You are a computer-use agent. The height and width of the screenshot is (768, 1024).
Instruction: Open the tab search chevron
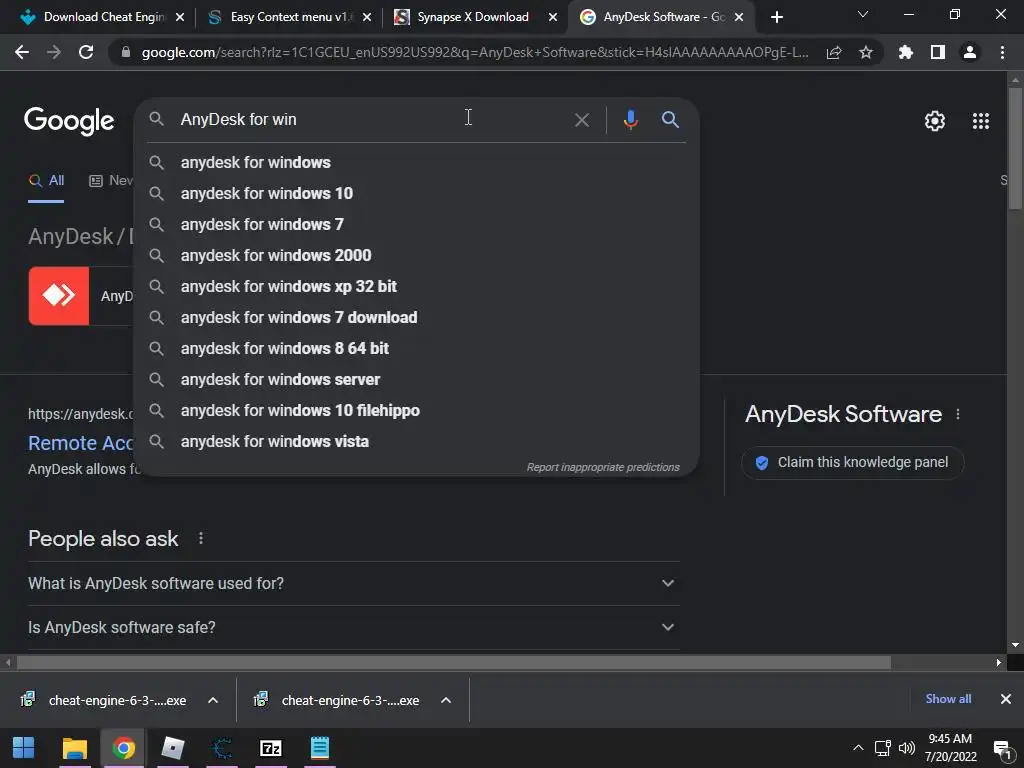click(863, 14)
